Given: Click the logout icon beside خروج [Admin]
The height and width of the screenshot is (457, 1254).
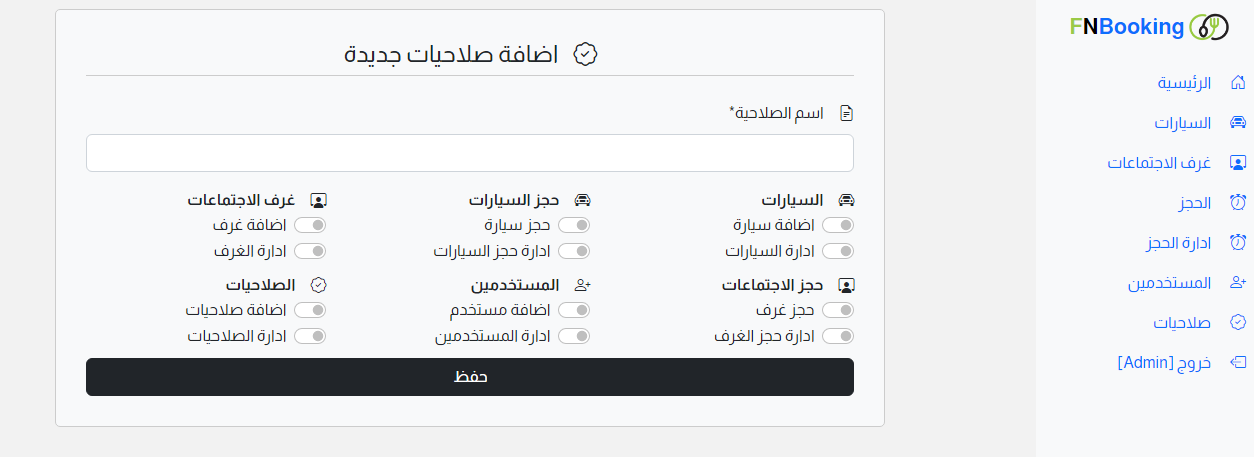Looking at the screenshot, I should pos(1237,362).
